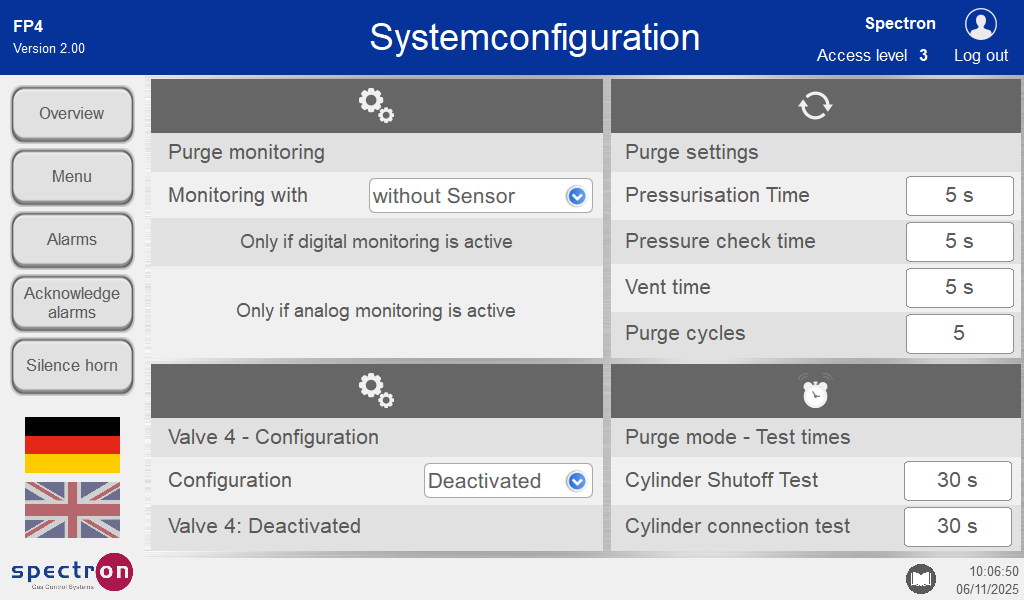The image size is (1024, 600).
Task: Open the Monitoring with dropdown
Action: [x=480, y=196]
